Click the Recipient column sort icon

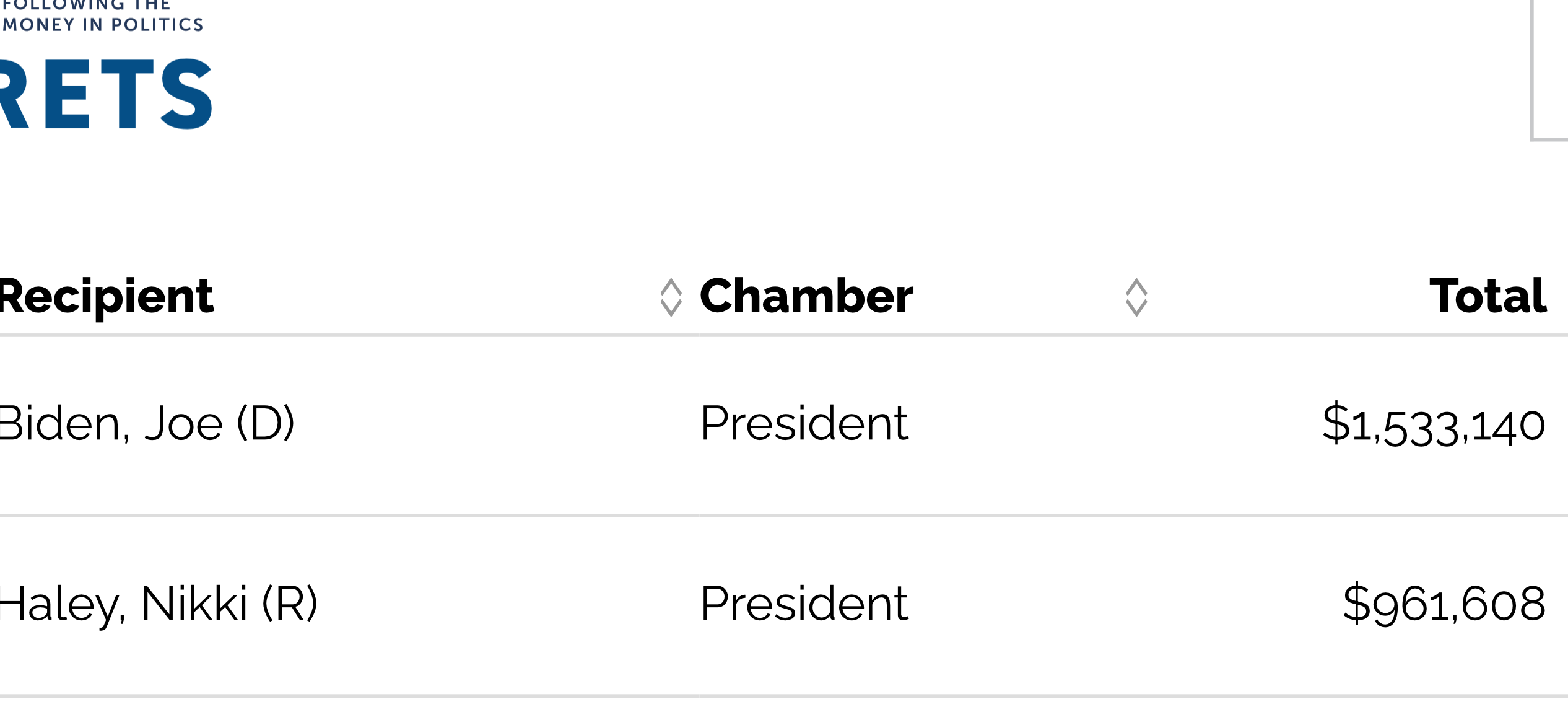pyautogui.click(x=671, y=297)
